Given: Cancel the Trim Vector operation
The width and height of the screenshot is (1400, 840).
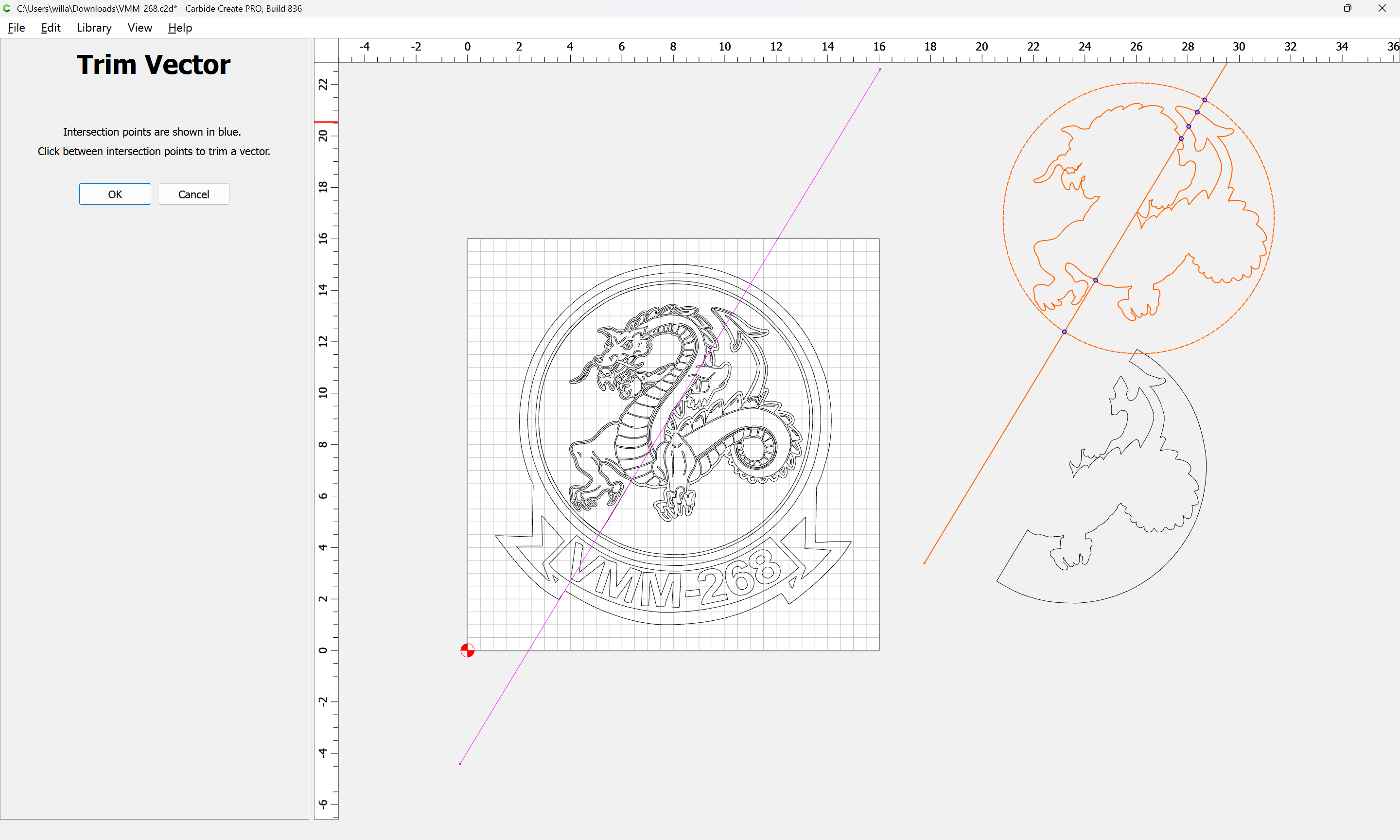Looking at the screenshot, I should point(193,194).
